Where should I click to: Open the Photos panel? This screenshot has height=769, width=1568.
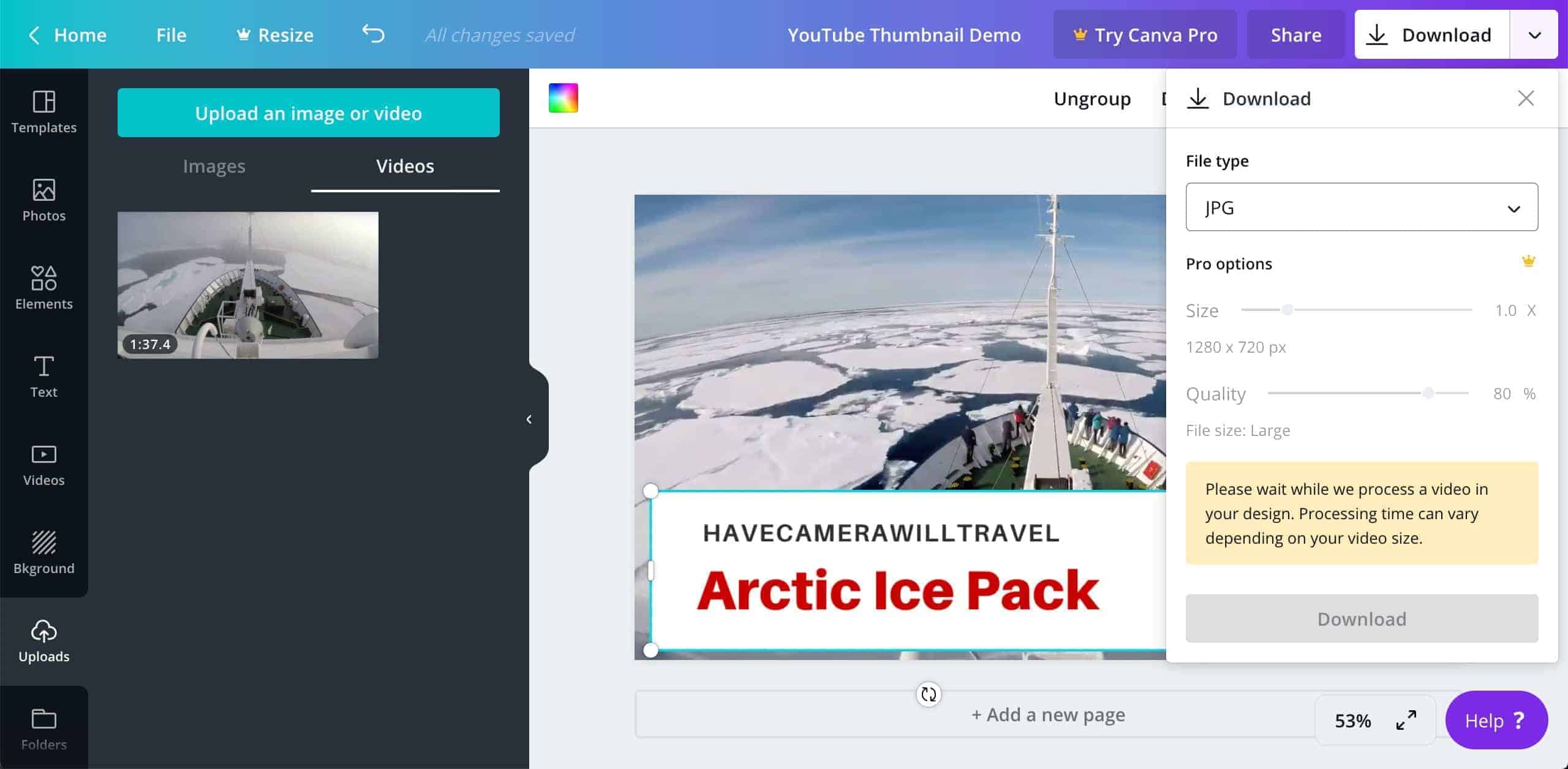coord(43,201)
